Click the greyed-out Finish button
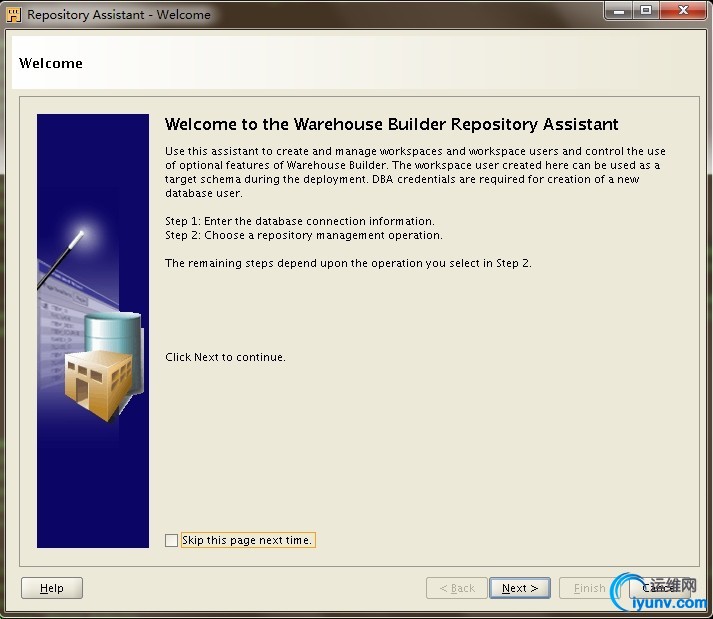The width and height of the screenshot is (713, 619). point(587,588)
